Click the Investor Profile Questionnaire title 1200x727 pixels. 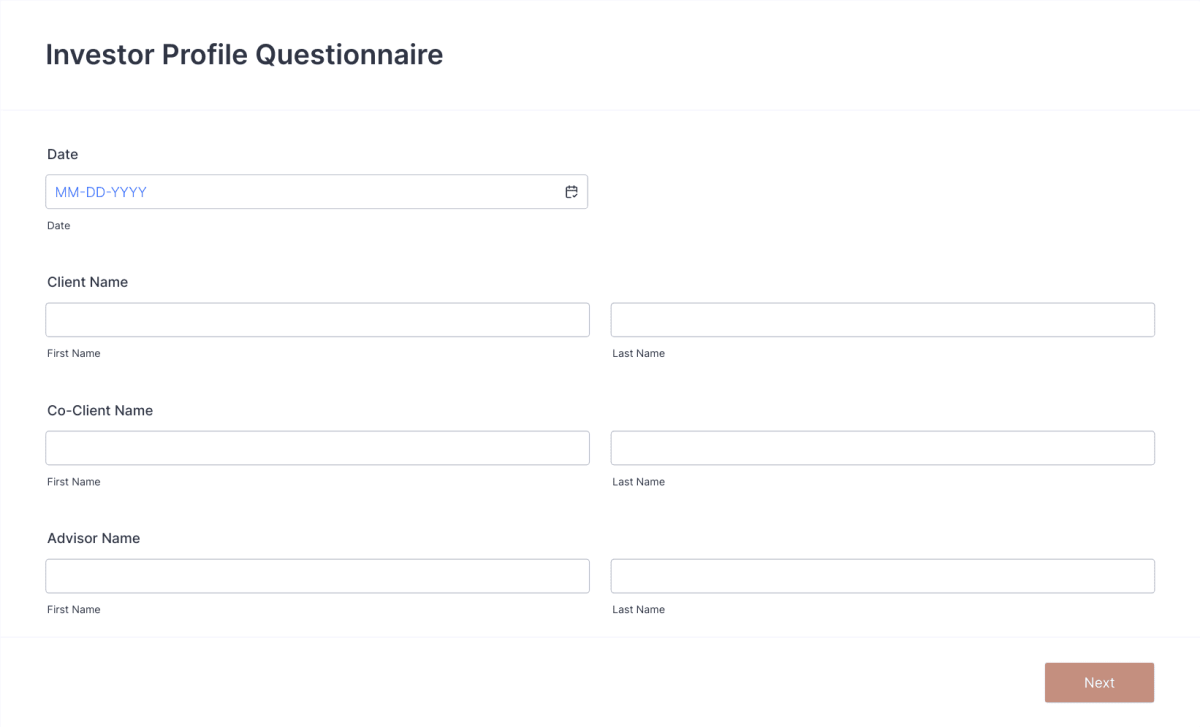tap(244, 55)
